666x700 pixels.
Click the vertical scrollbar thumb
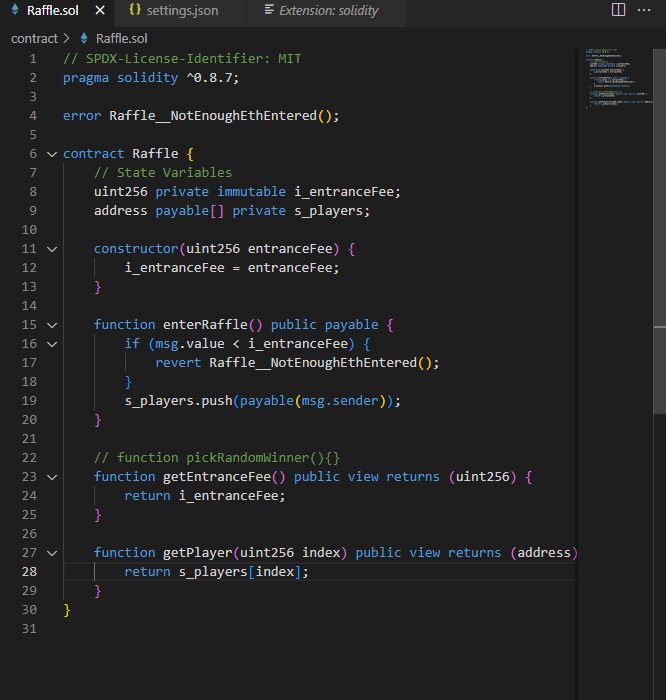[x=659, y=232]
